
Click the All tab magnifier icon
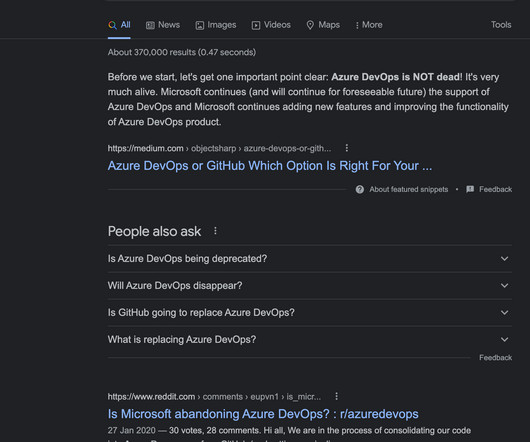(x=113, y=25)
